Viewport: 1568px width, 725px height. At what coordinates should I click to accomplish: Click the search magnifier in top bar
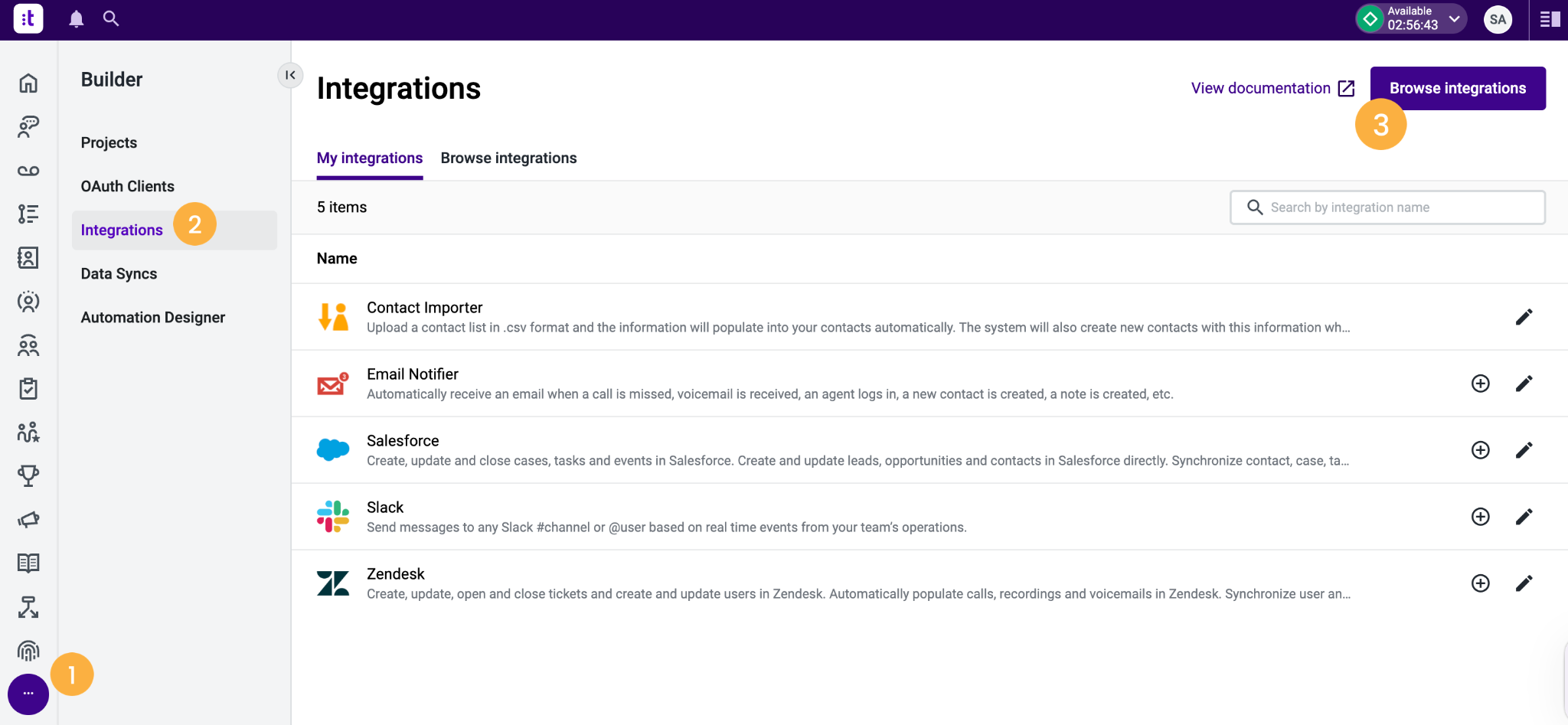(111, 18)
